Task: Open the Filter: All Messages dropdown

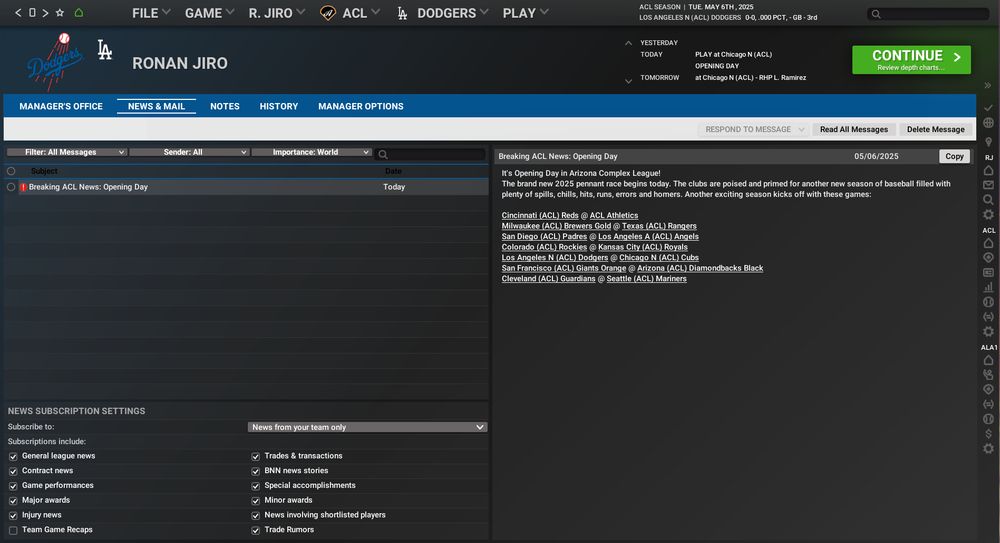Action: tap(66, 152)
